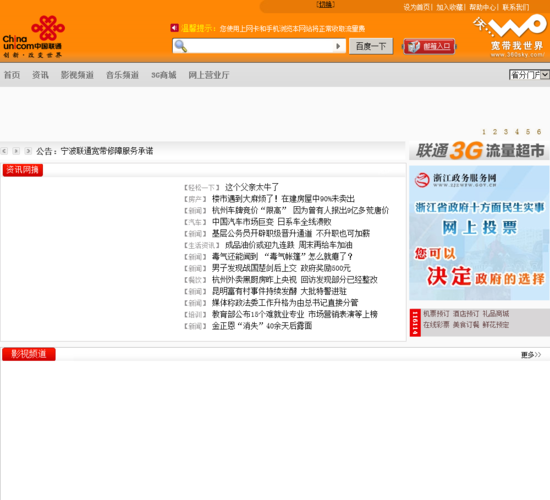Open the 影视频道 menu item

[77, 75]
